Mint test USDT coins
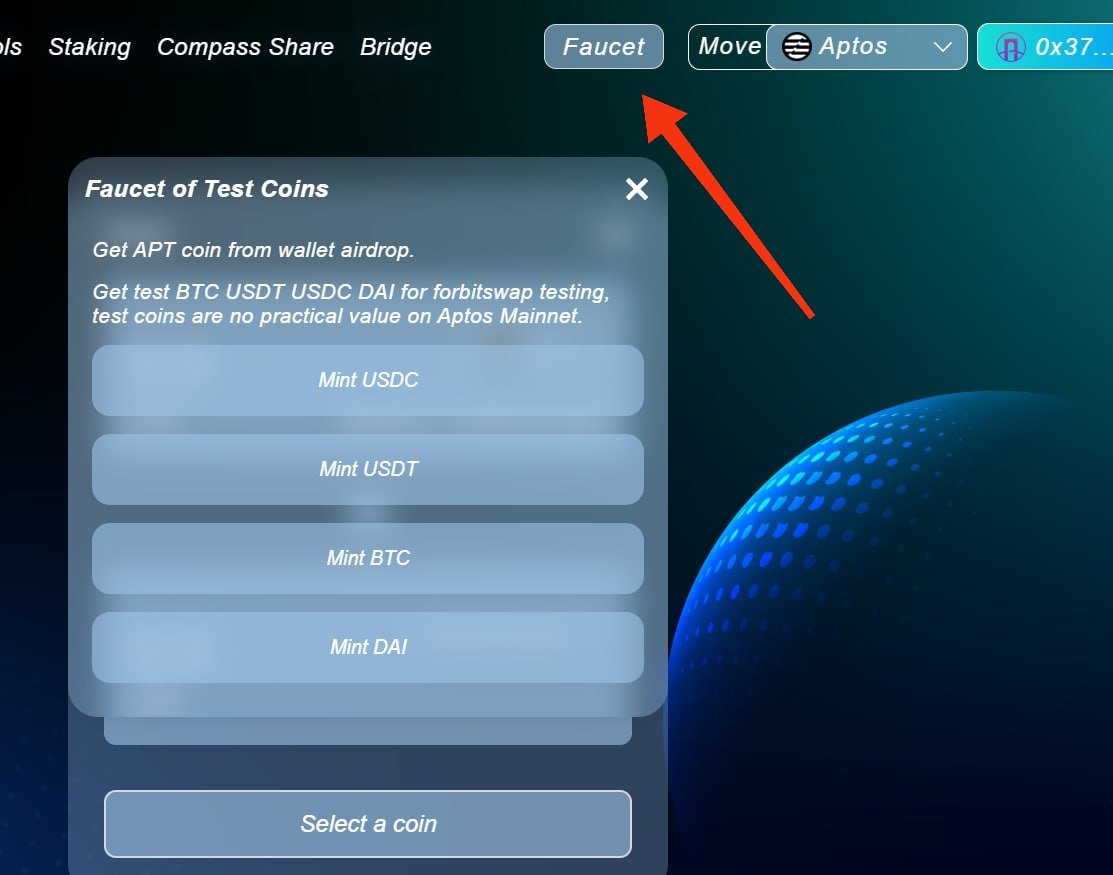 368,469
